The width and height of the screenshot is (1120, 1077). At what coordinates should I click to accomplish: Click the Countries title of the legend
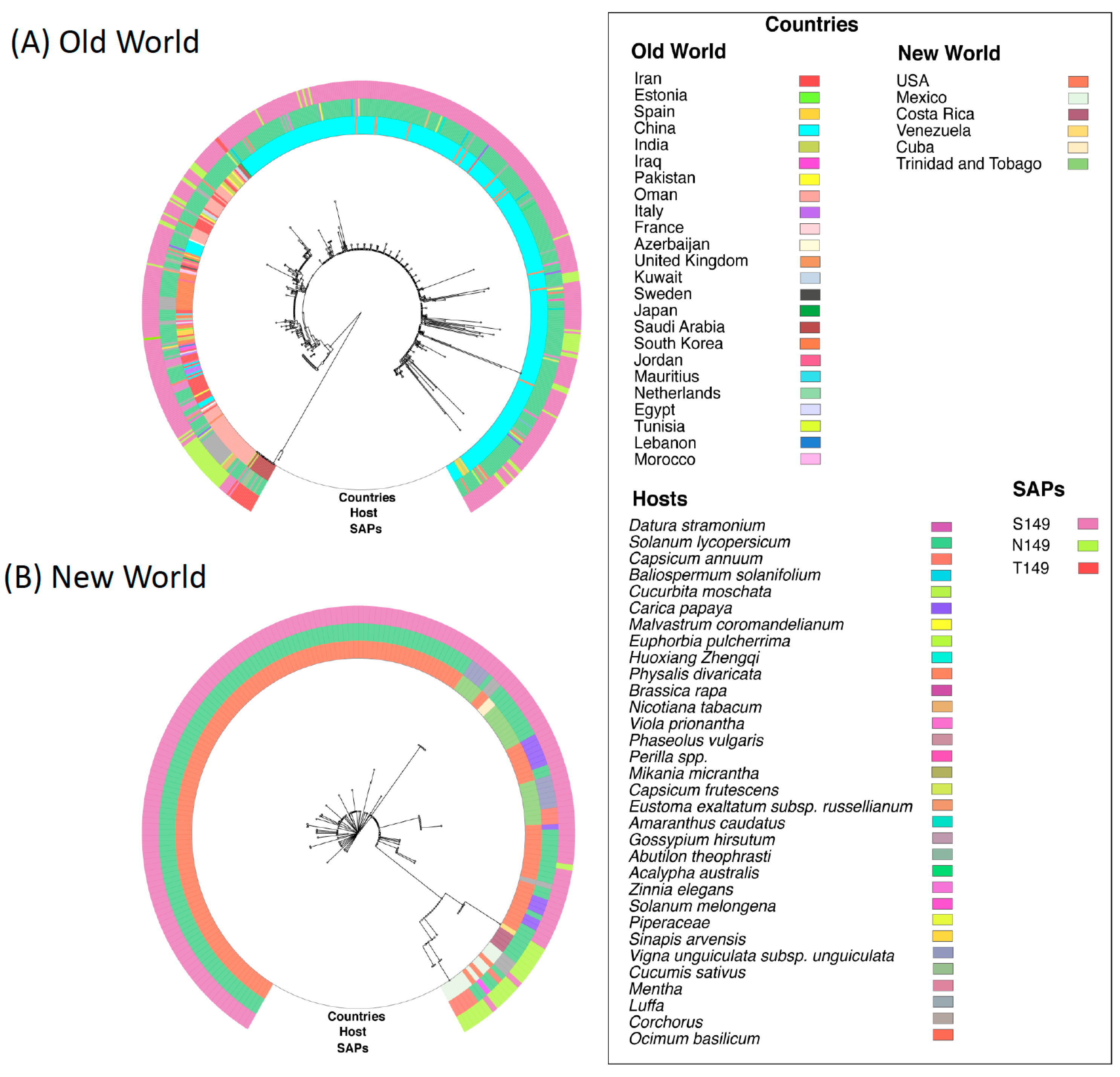(x=811, y=24)
